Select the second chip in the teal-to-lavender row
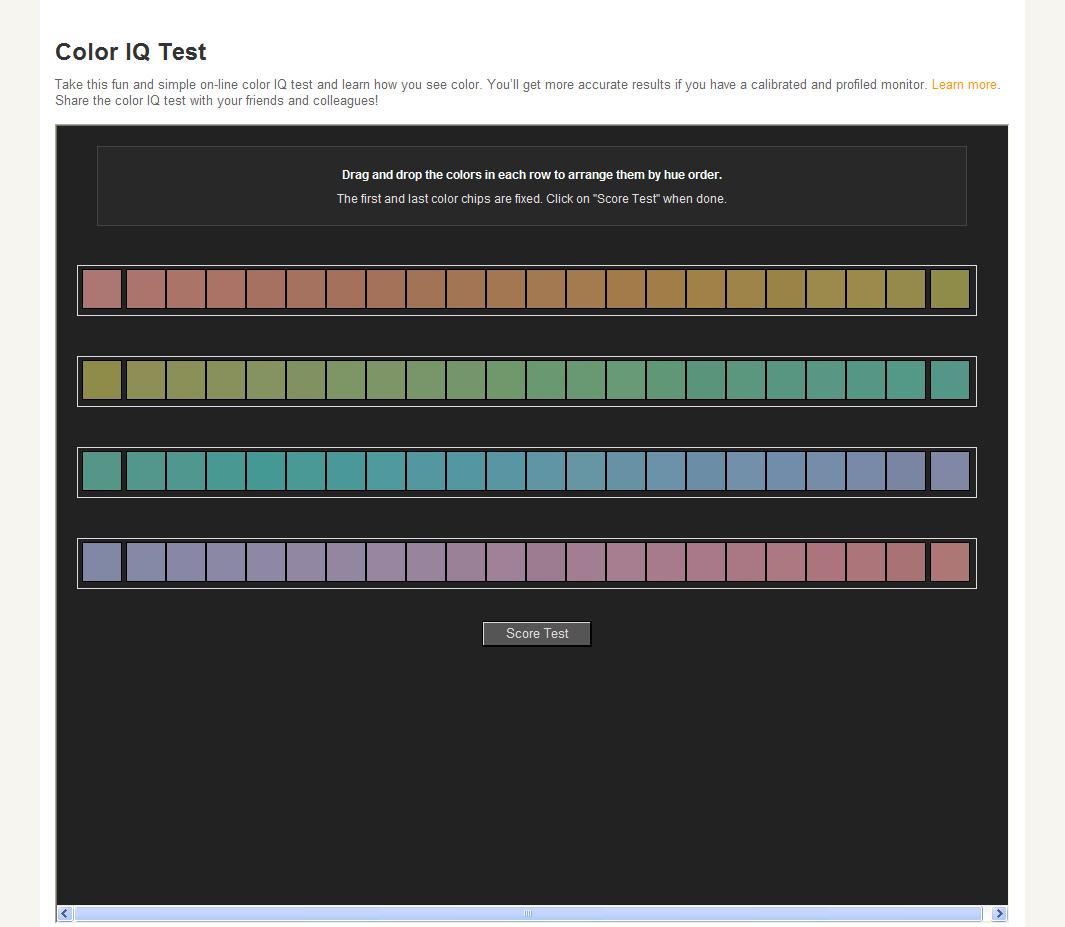Viewport: 1065px width, 927px height. [x=146, y=471]
